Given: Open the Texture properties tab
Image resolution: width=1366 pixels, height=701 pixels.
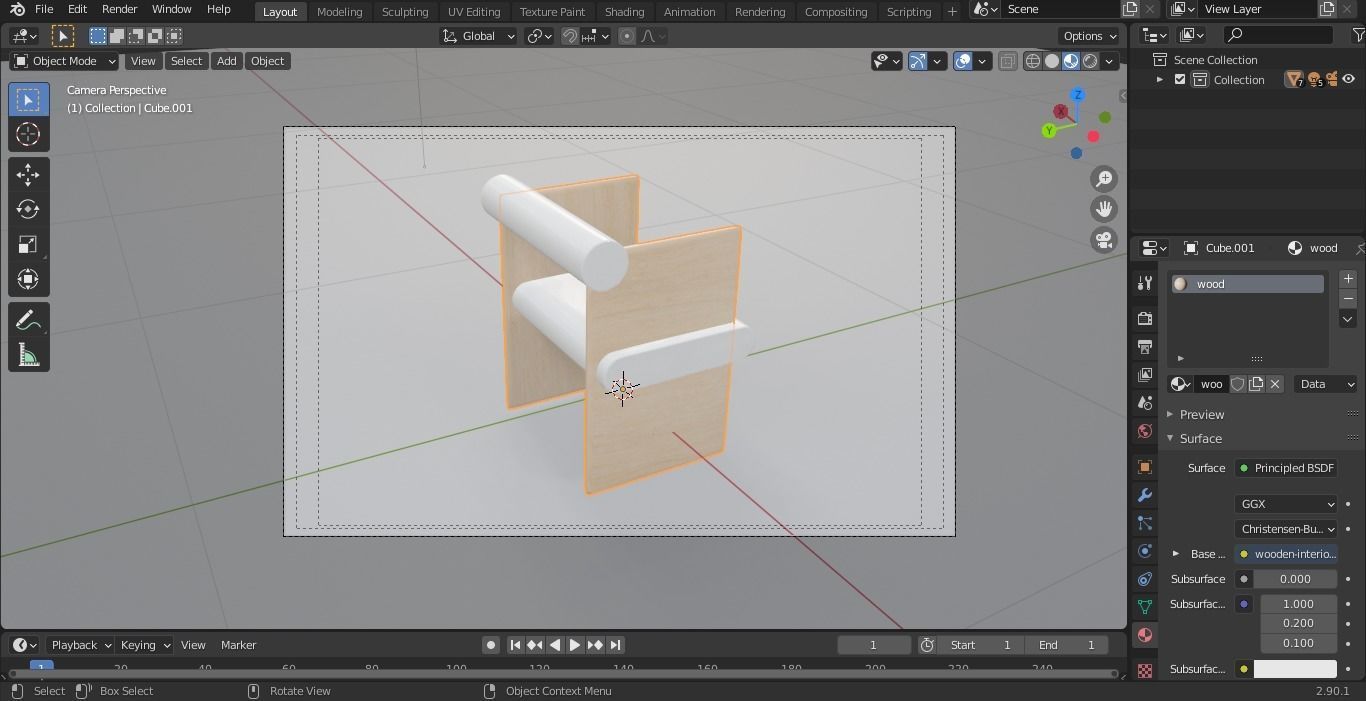Looking at the screenshot, I should [1145, 670].
